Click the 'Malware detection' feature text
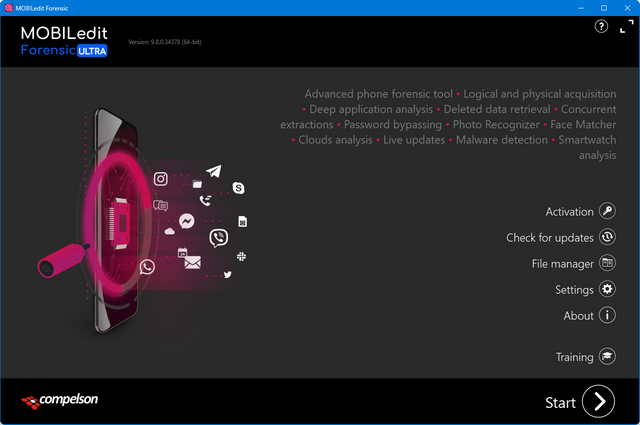Image resolution: width=640 pixels, height=425 pixels. [502, 140]
